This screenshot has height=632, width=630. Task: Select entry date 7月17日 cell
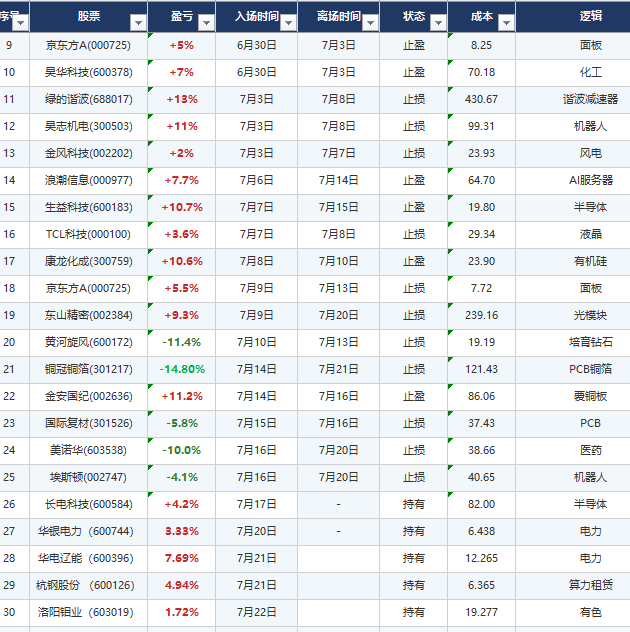click(256, 504)
